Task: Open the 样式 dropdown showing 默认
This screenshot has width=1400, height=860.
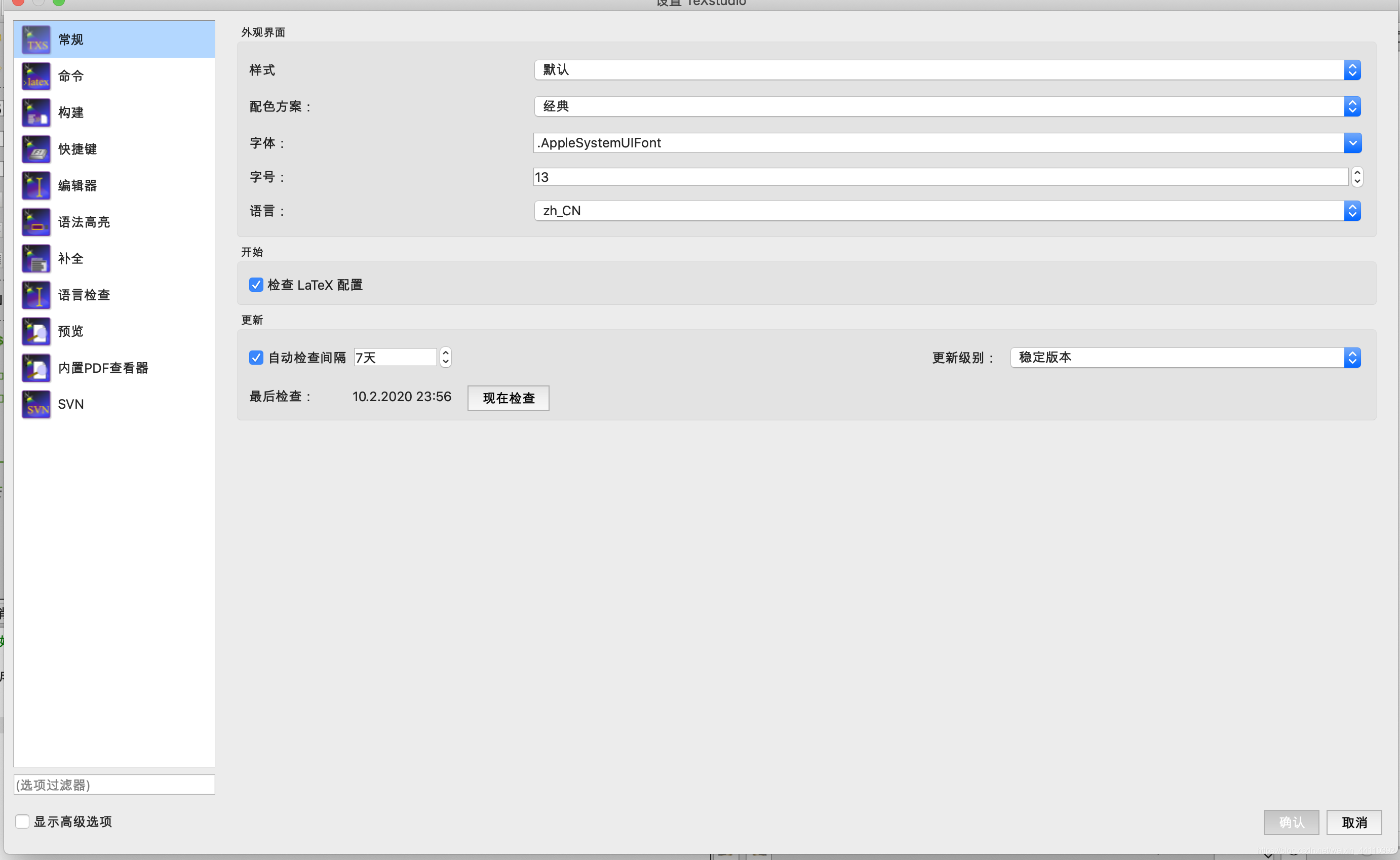Action: (x=947, y=70)
